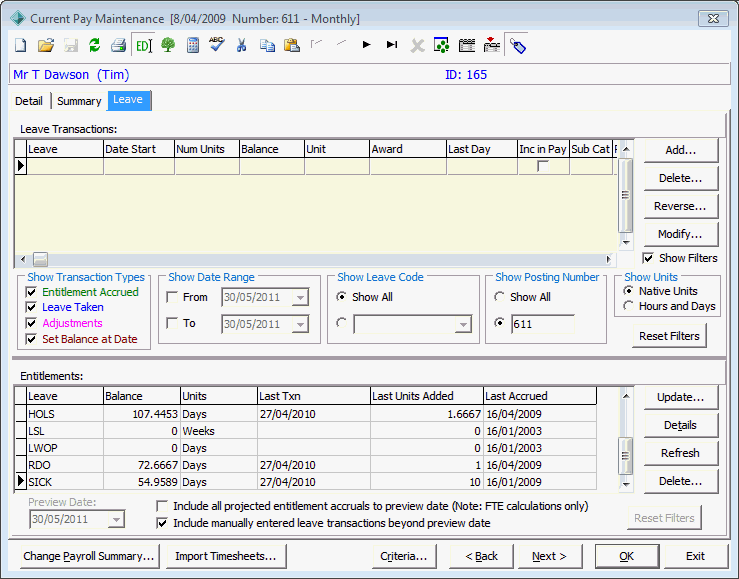
Task: Click the Copy pages icon
Action: 267,46
